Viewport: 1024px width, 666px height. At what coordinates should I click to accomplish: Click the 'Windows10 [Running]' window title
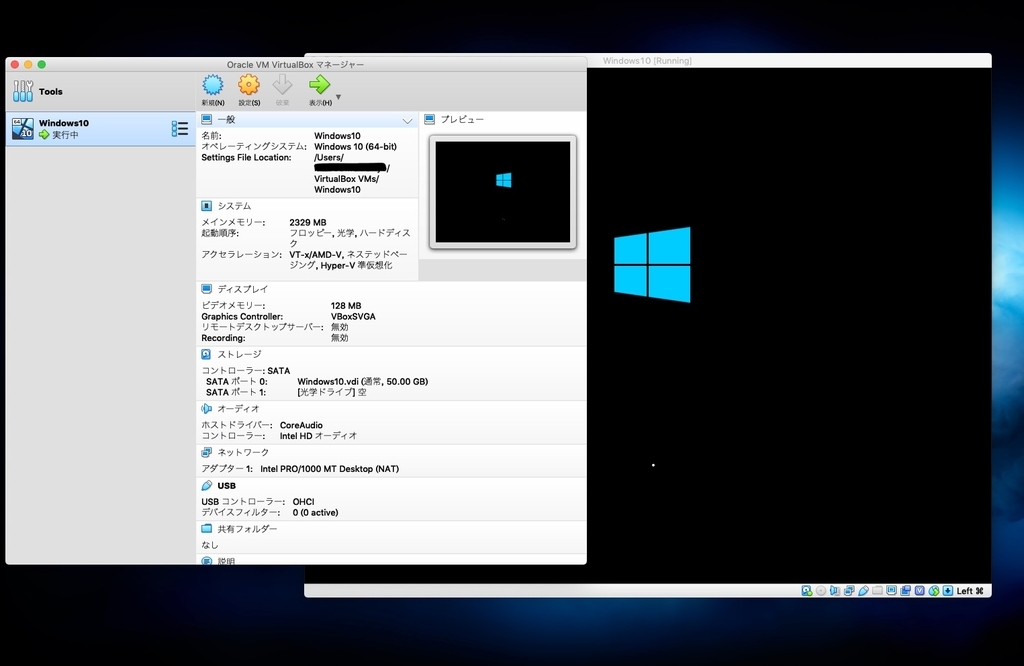[x=647, y=61]
